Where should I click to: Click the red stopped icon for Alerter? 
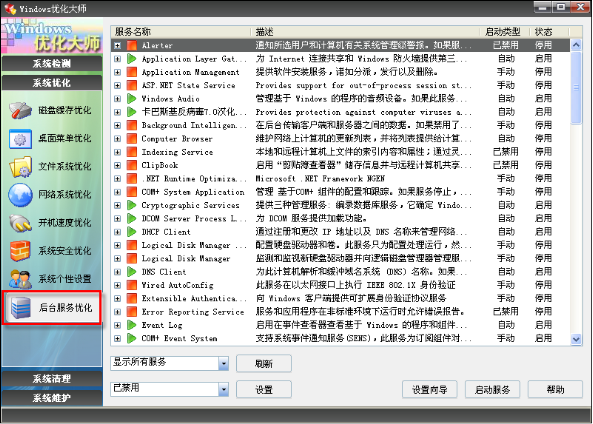point(131,45)
